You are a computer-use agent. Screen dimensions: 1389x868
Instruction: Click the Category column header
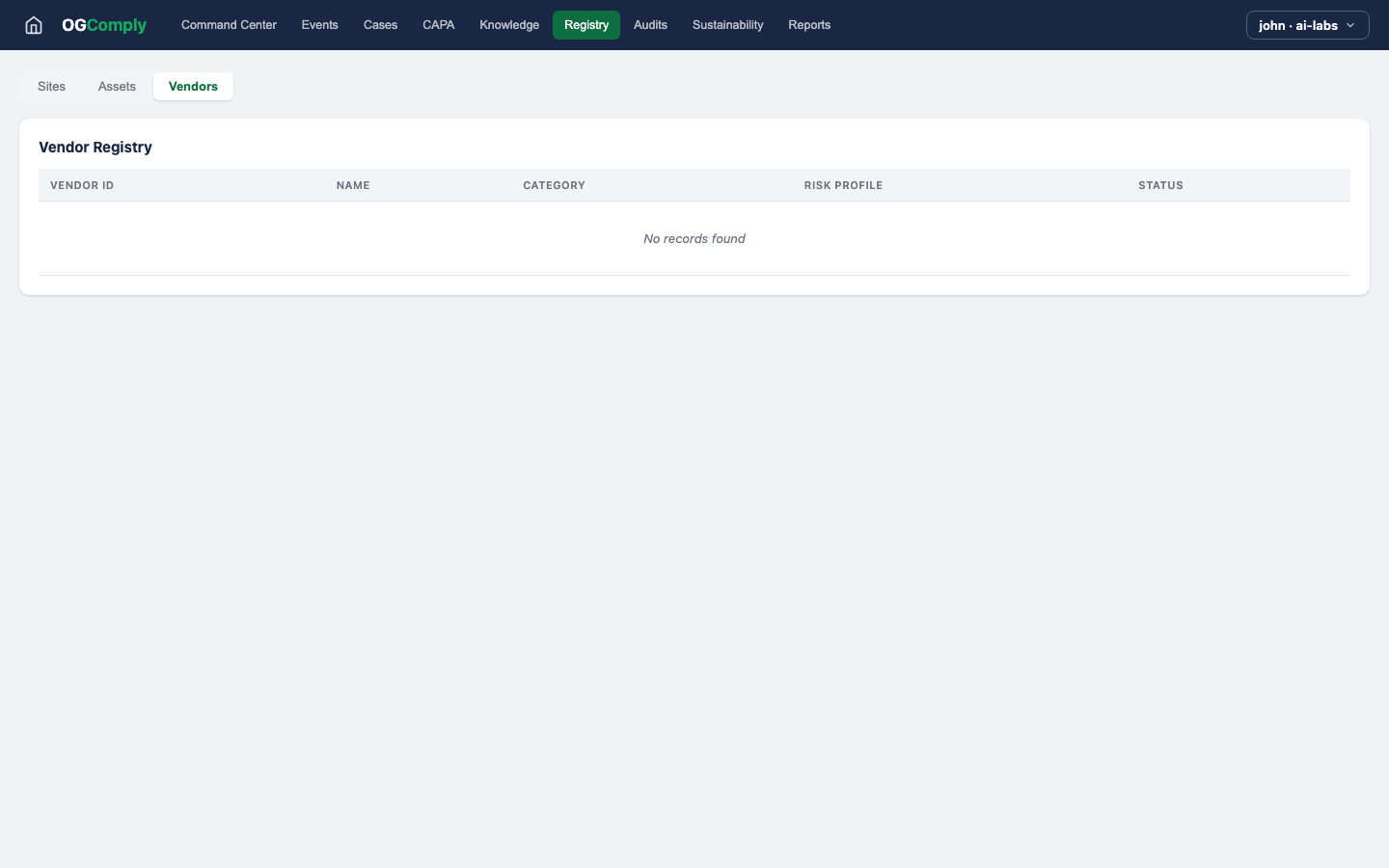coord(554,185)
